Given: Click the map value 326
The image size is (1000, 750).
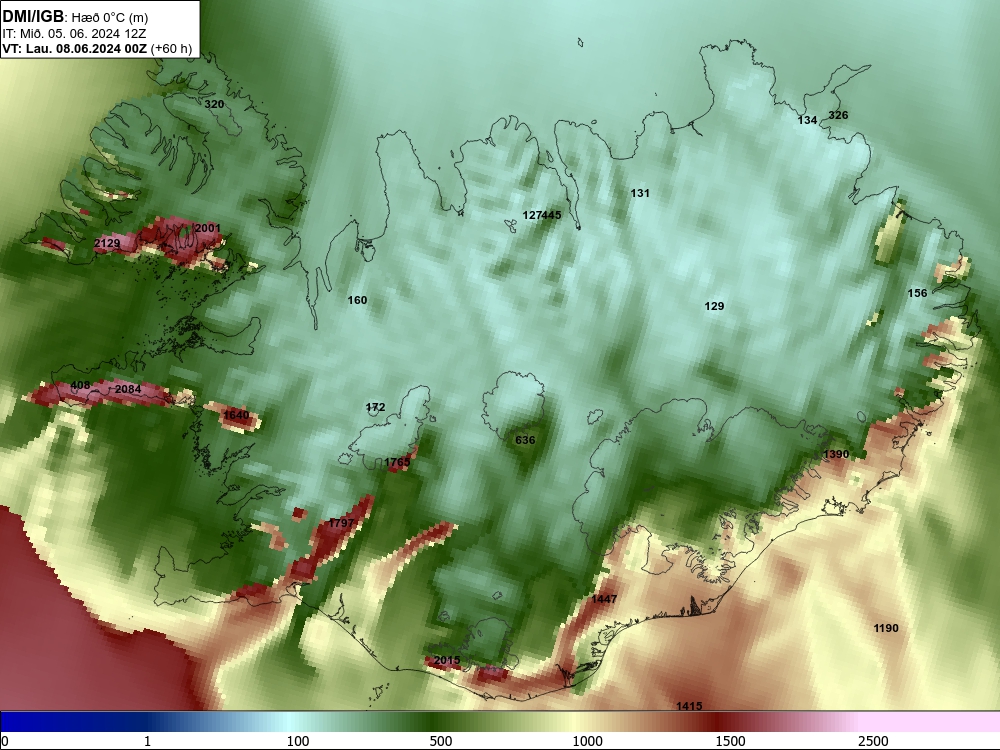Looking at the screenshot, I should [x=838, y=115].
